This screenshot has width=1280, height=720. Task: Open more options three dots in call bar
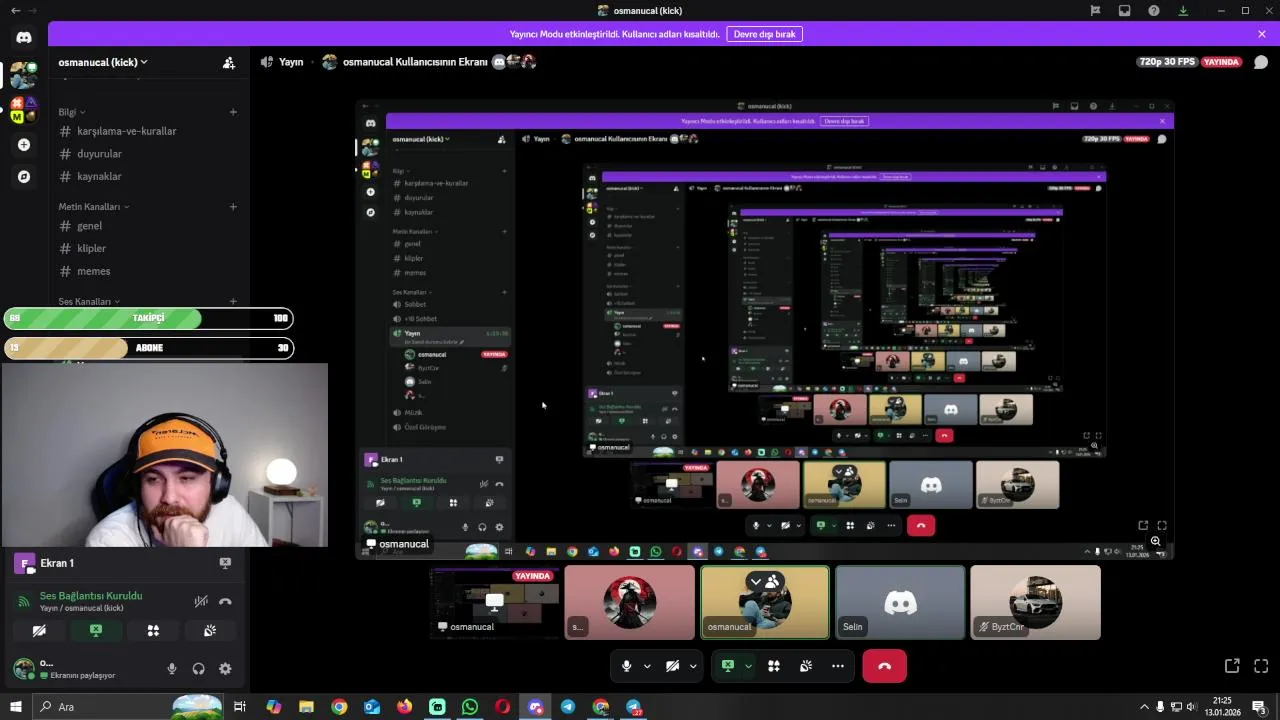coord(838,666)
